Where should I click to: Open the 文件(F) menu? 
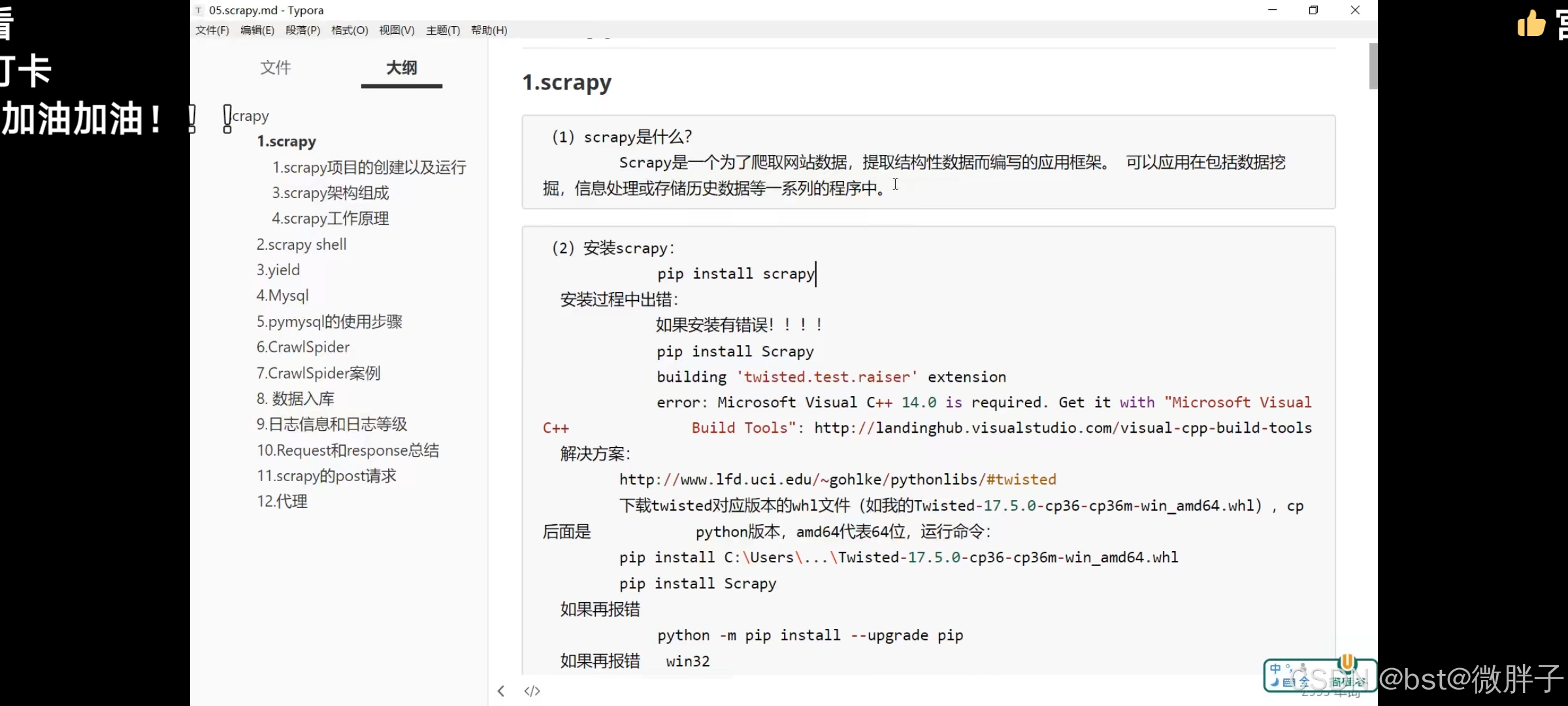212,30
